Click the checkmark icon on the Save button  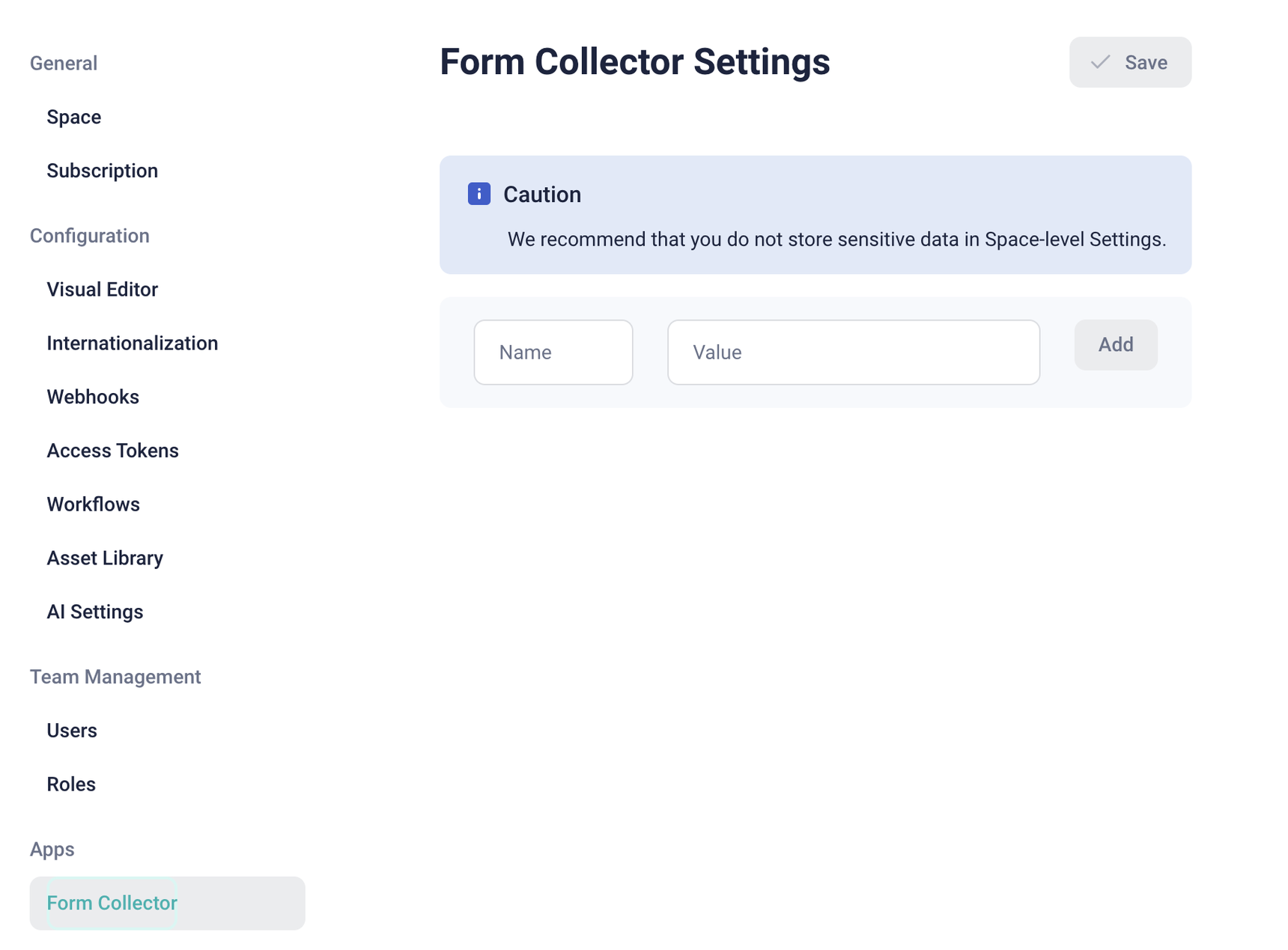(x=1099, y=62)
